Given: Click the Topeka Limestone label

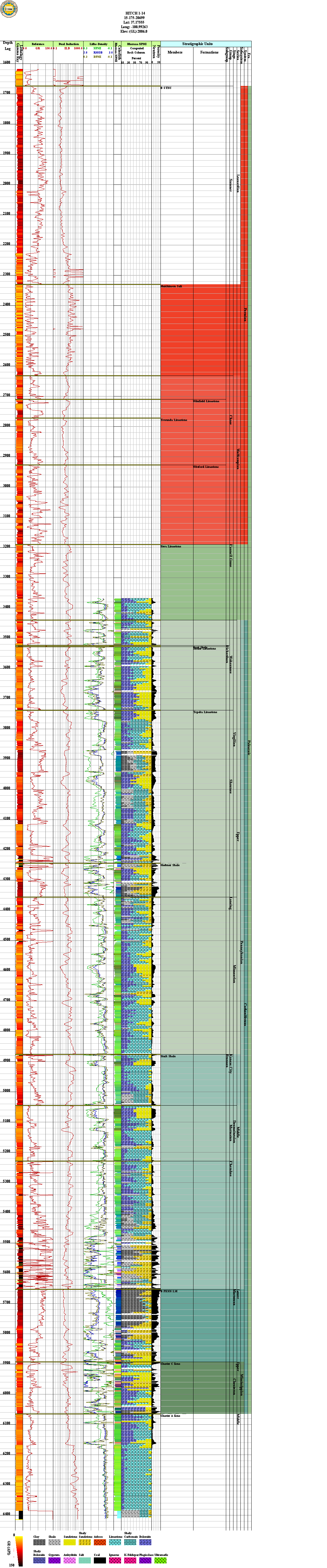Looking at the screenshot, I should coord(205,712).
